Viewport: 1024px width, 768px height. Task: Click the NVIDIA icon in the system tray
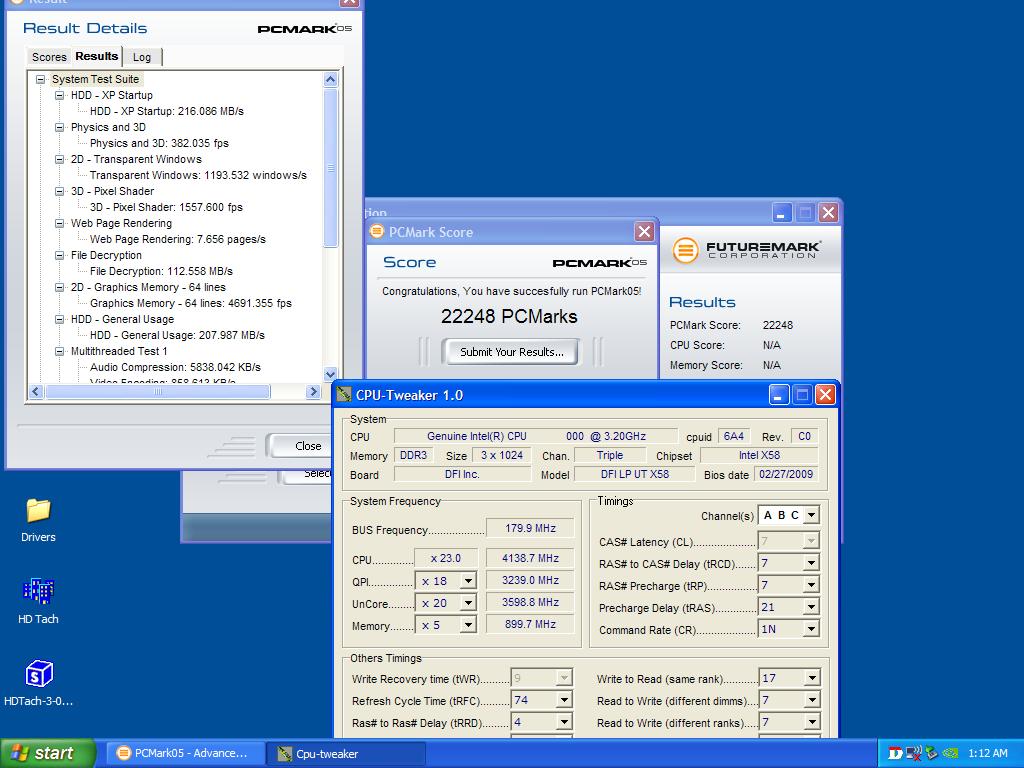tap(950, 753)
